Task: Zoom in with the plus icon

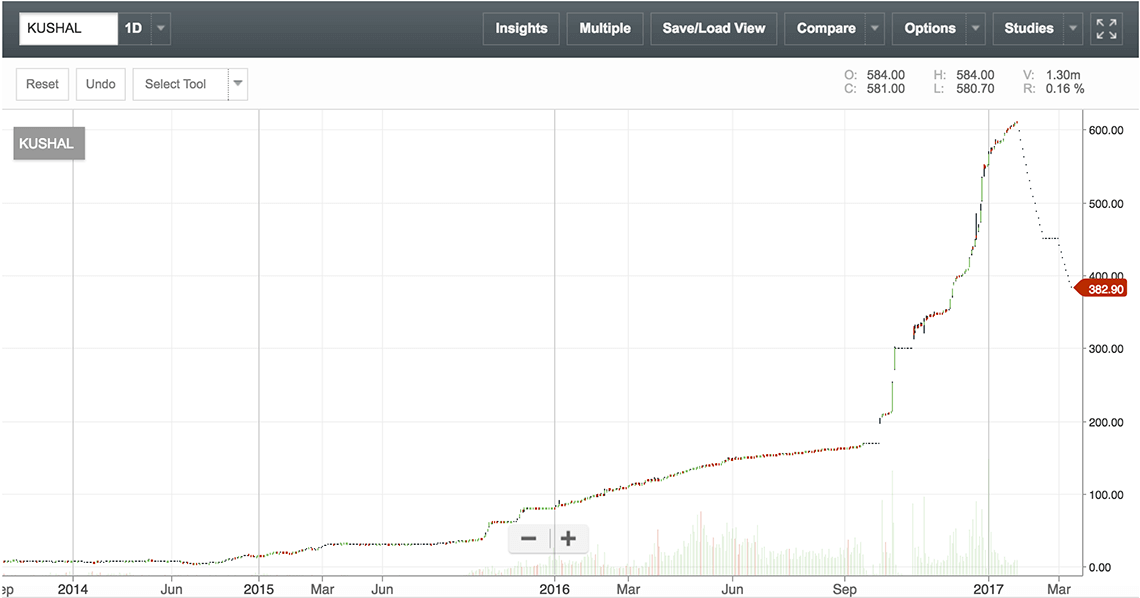Action: point(568,539)
